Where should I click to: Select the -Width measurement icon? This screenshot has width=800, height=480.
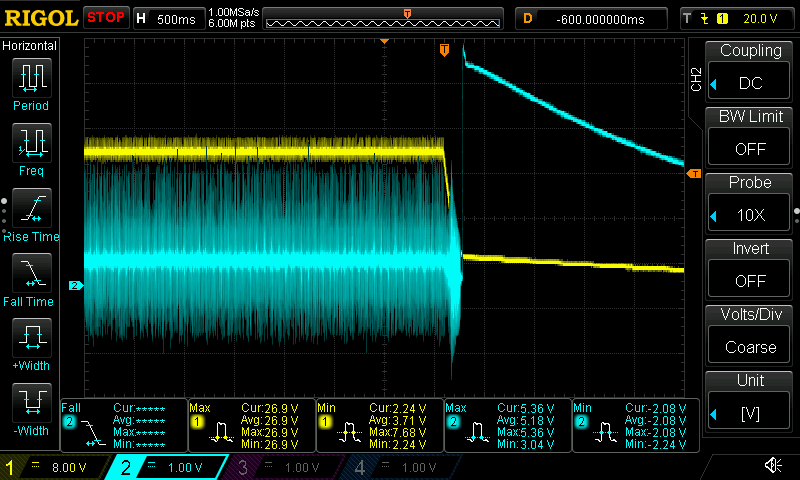pyautogui.click(x=32, y=402)
